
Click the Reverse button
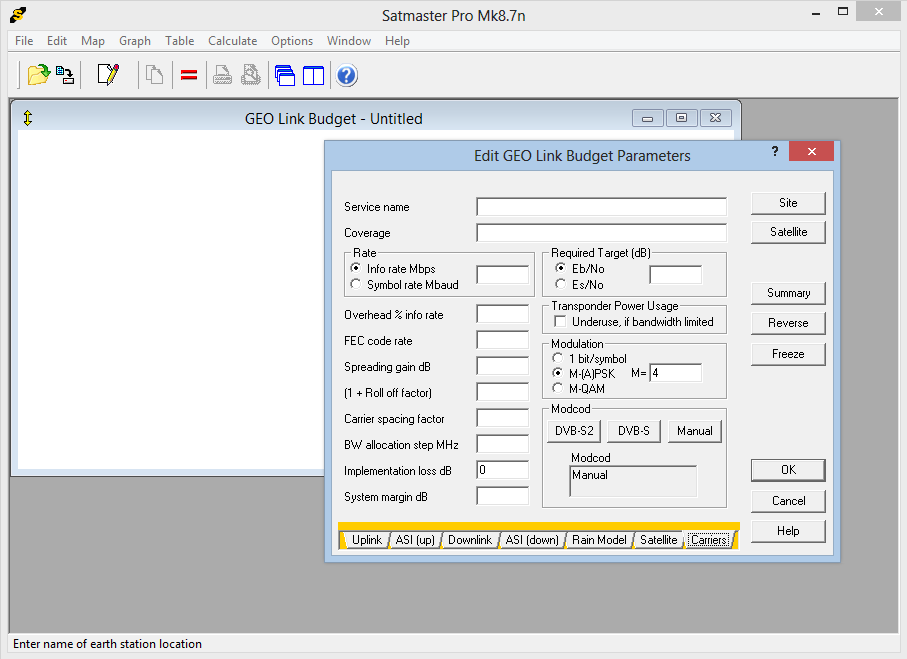tap(788, 323)
